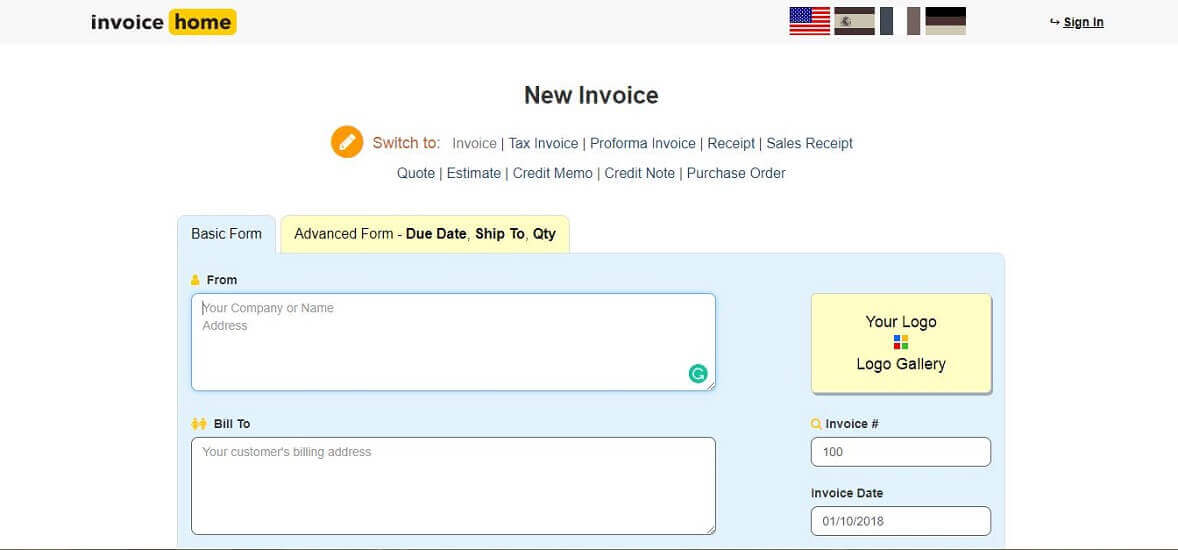Click the Your Logo upload box
This screenshot has height=550, width=1178.
click(901, 322)
